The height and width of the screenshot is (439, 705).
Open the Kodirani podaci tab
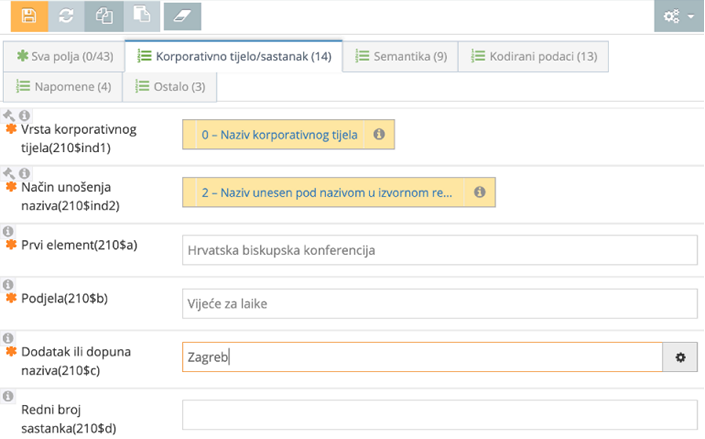(533, 56)
